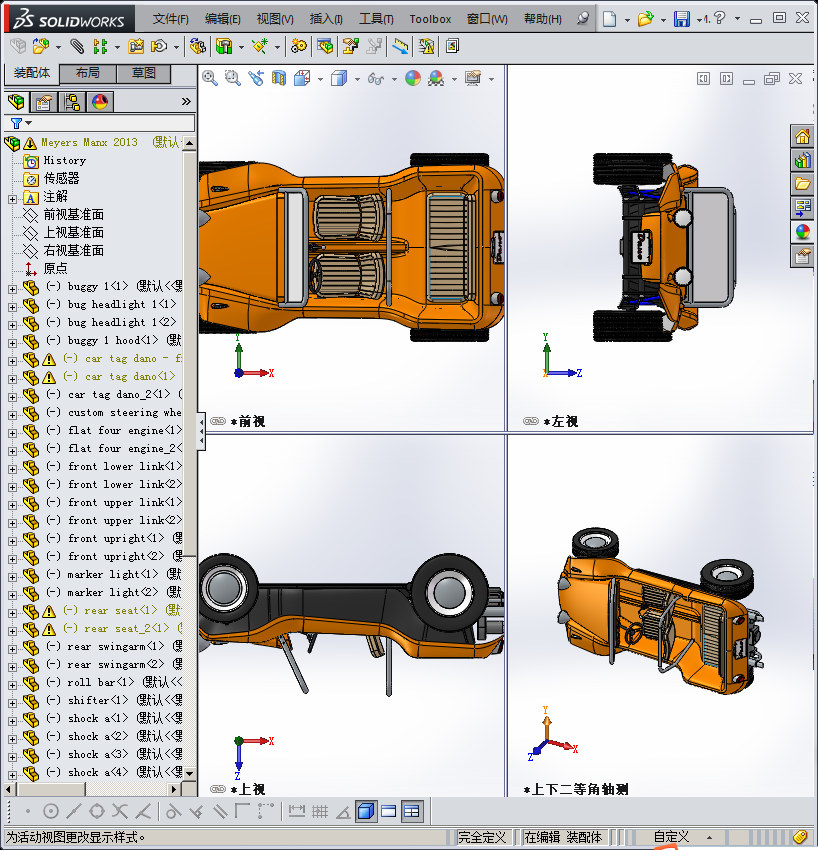The height and width of the screenshot is (850, 818).
Task: Click the Exploded View icon
Action: [351, 47]
